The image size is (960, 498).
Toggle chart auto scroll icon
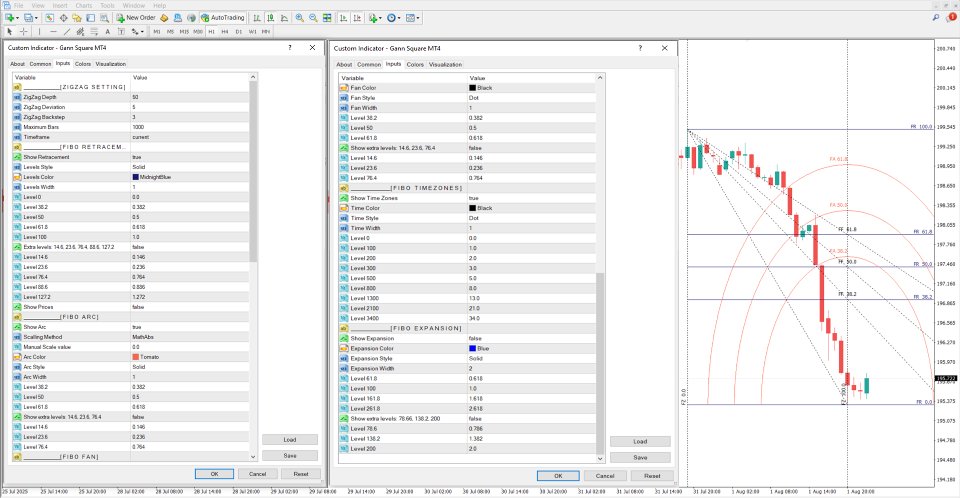(x=343, y=18)
